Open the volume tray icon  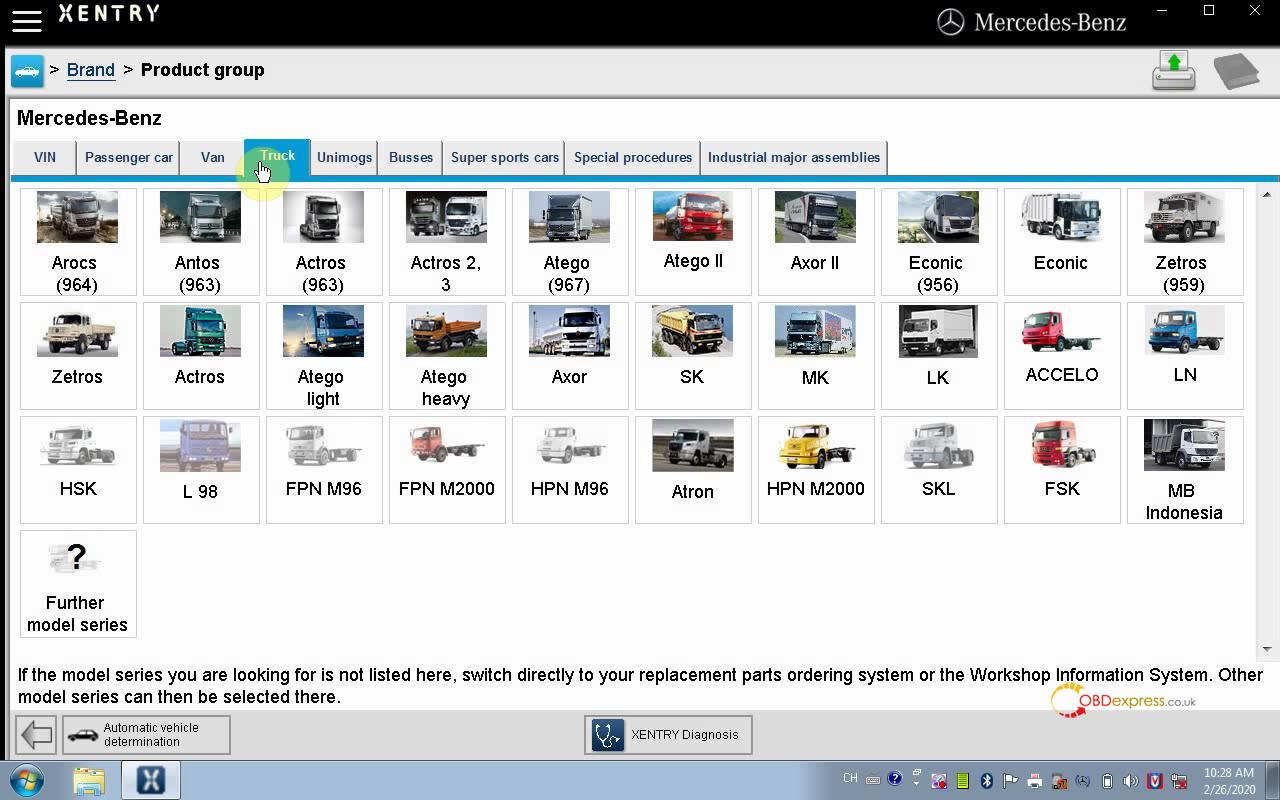click(1131, 781)
